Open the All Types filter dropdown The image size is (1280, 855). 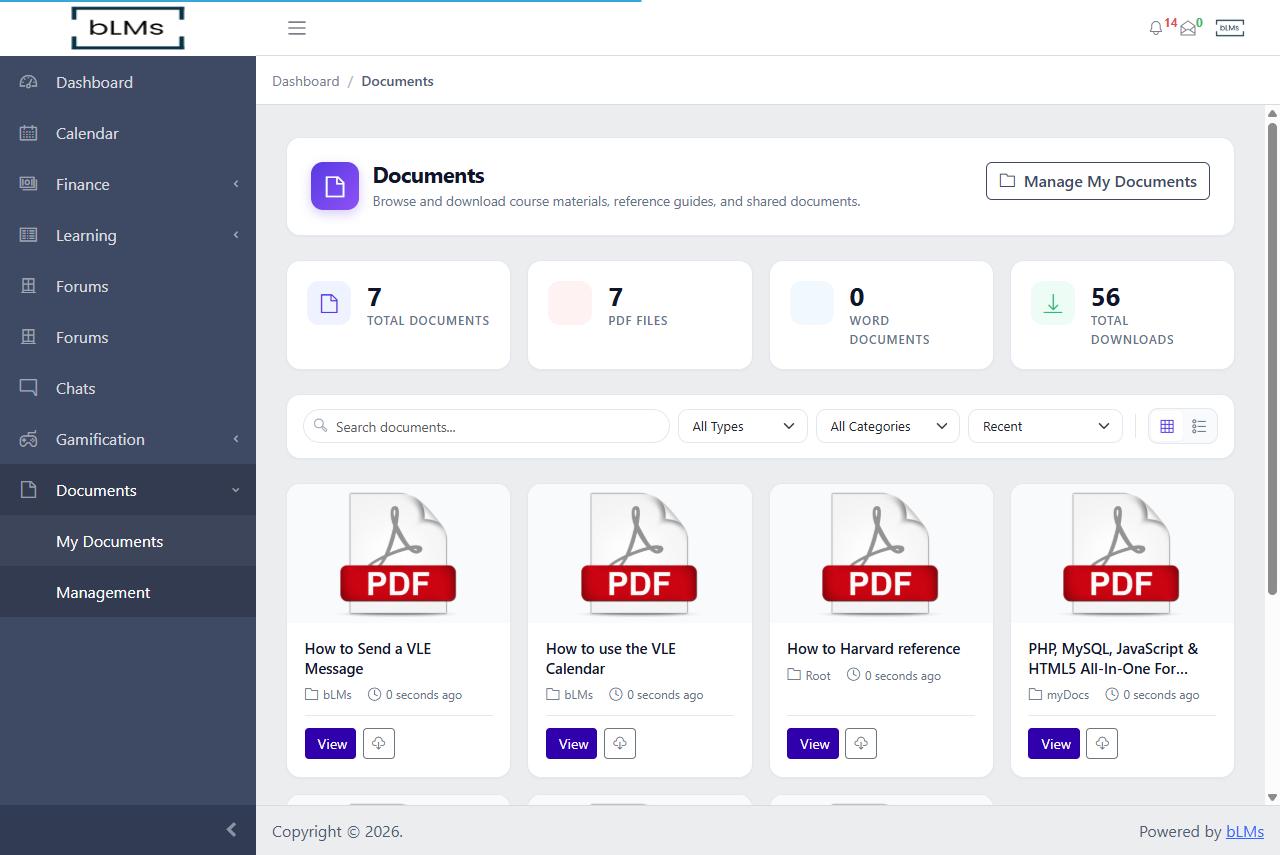pos(743,426)
